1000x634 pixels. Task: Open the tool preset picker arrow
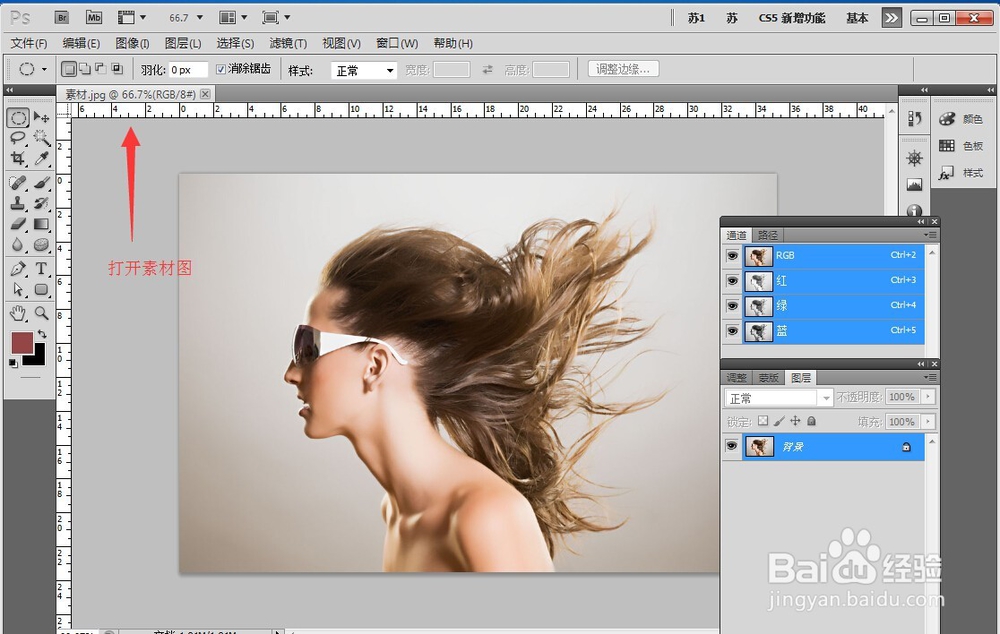[x=44, y=69]
